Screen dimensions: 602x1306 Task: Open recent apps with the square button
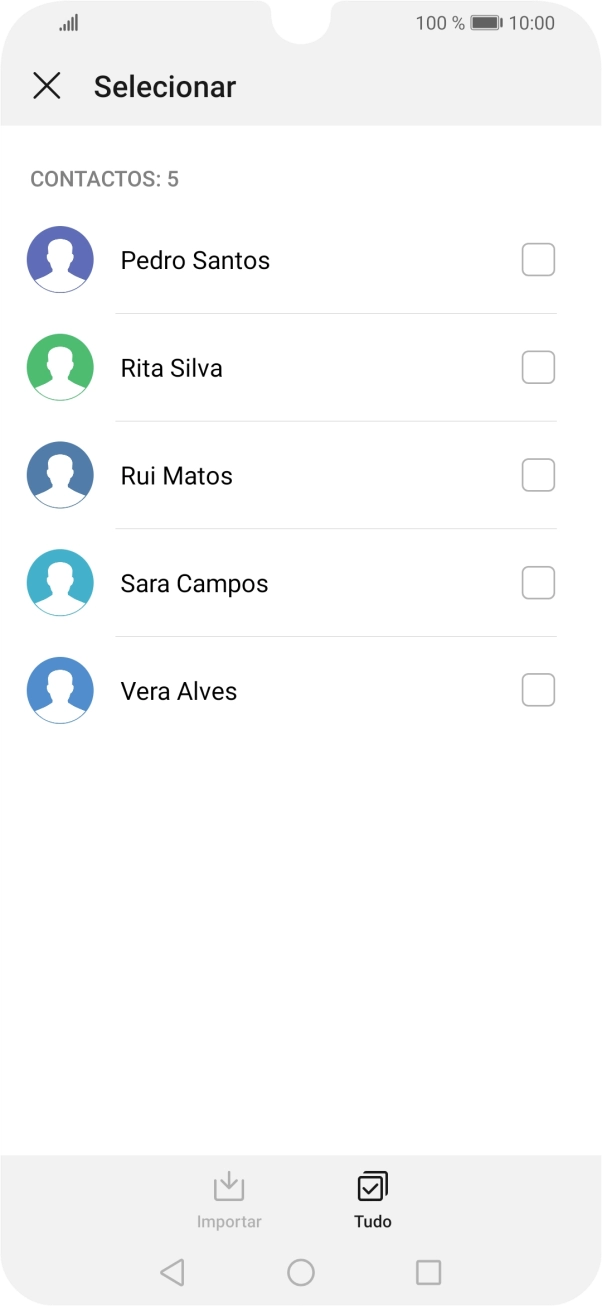click(x=429, y=1271)
